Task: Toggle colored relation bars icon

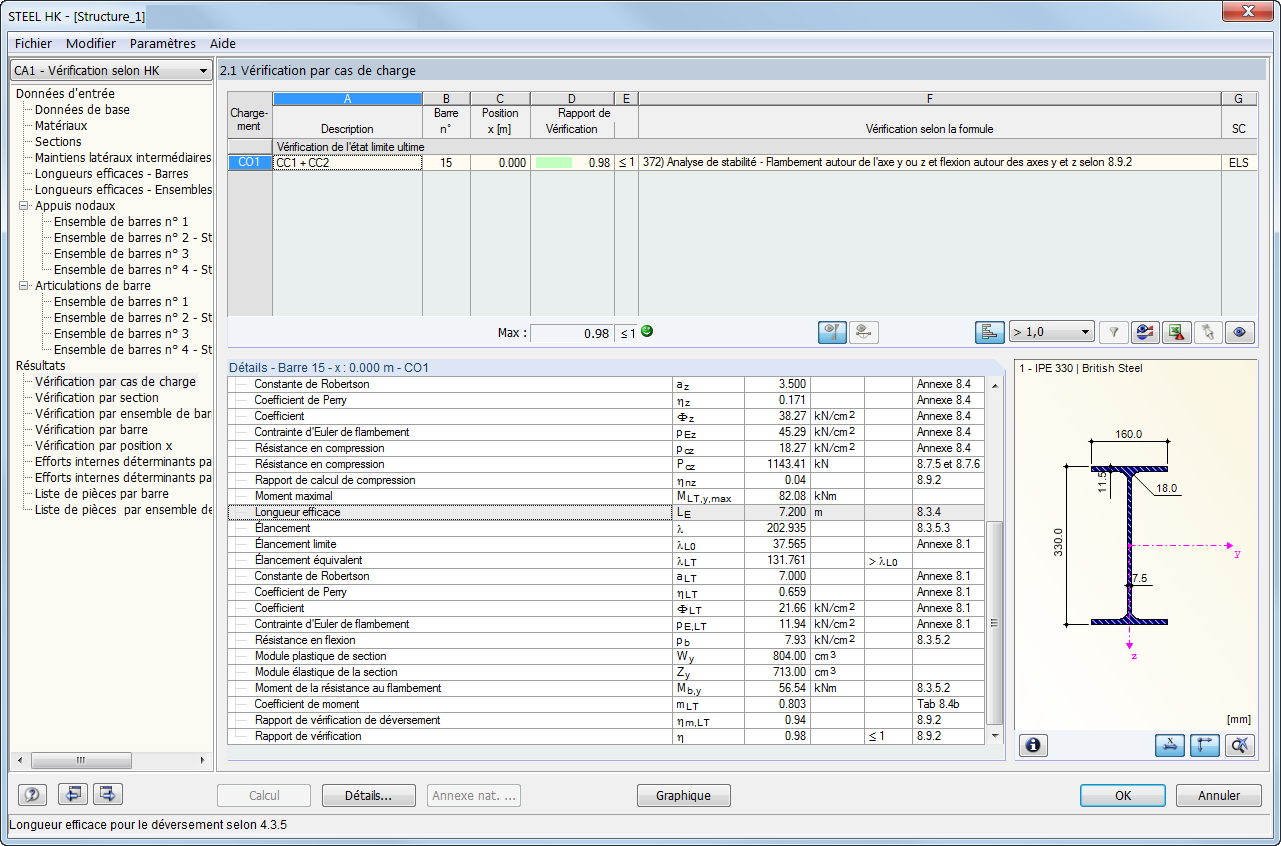Action: 990,333
